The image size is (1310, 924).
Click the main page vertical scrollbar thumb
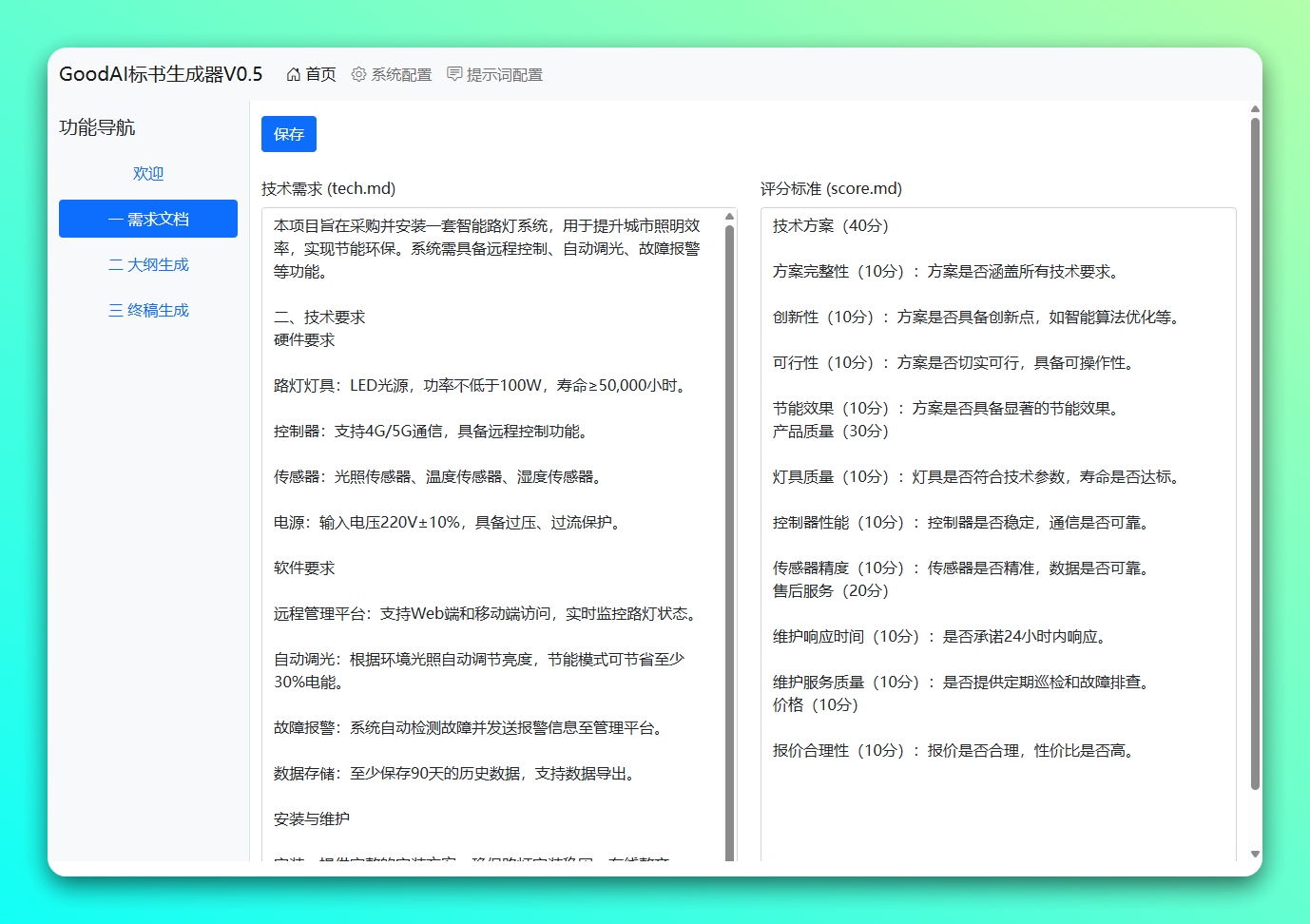click(1255, 453)
